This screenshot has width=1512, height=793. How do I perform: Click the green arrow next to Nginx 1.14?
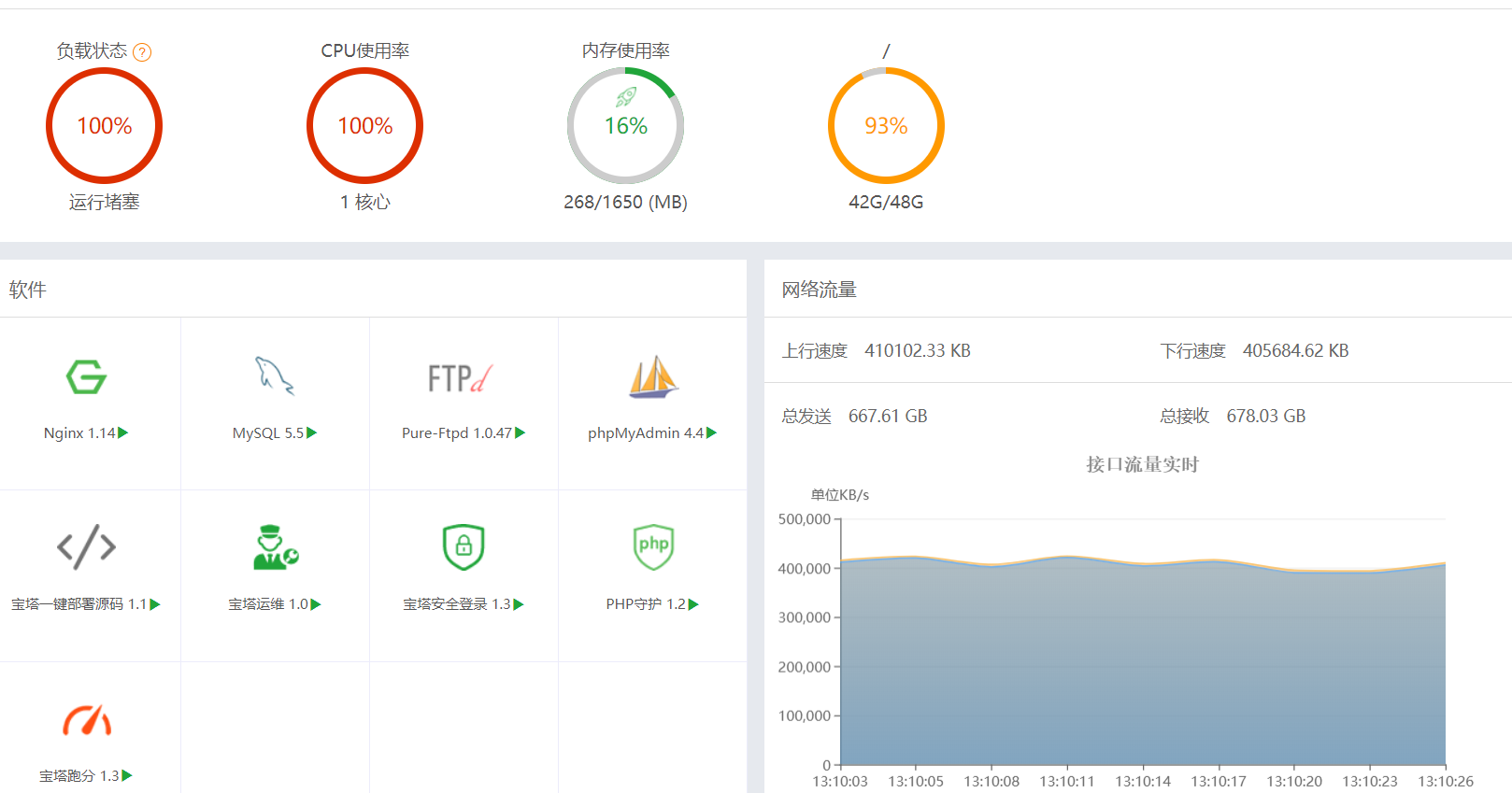(x=123, y=432)
